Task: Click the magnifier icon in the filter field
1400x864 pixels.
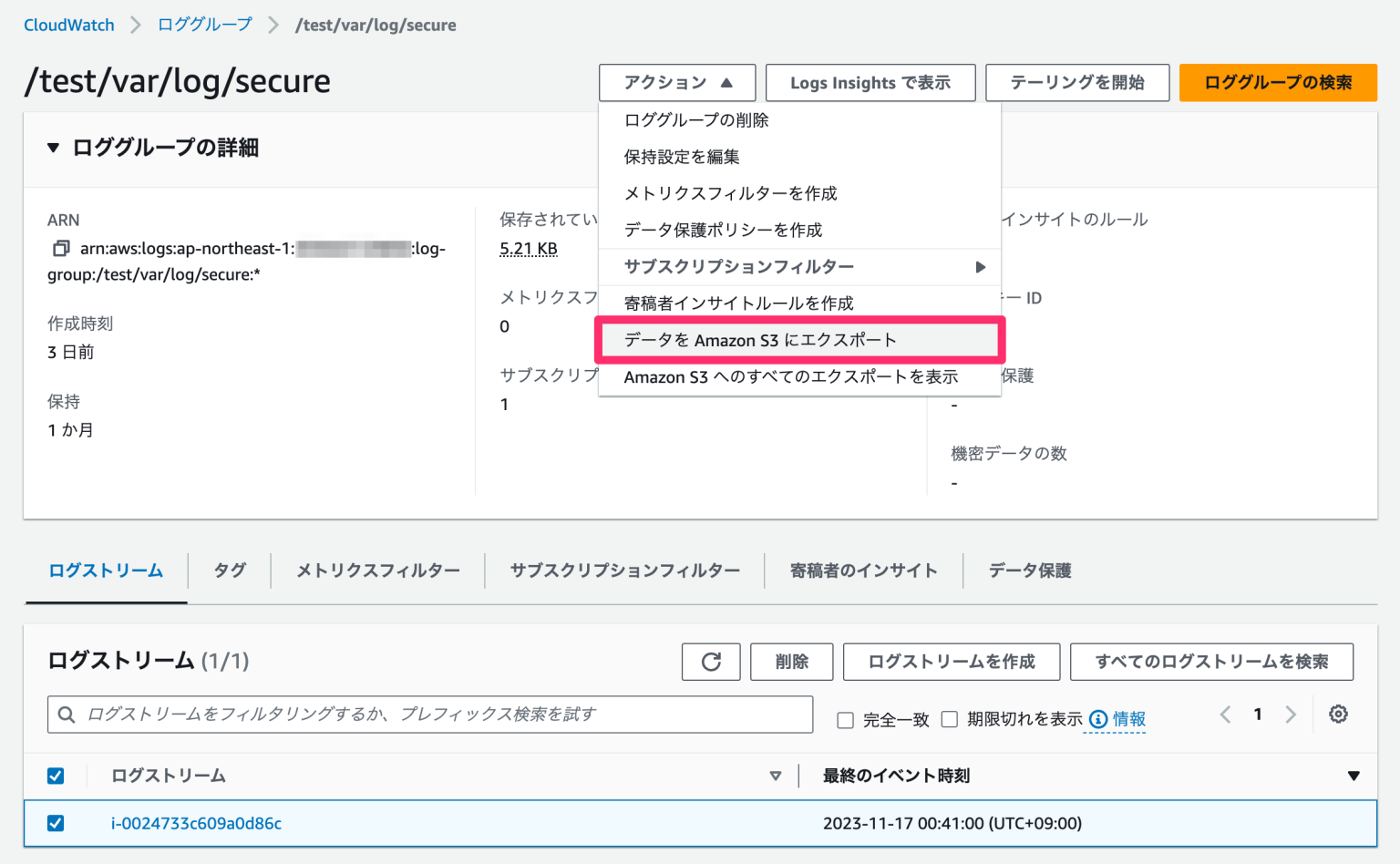Action: [x=67, y=715]
